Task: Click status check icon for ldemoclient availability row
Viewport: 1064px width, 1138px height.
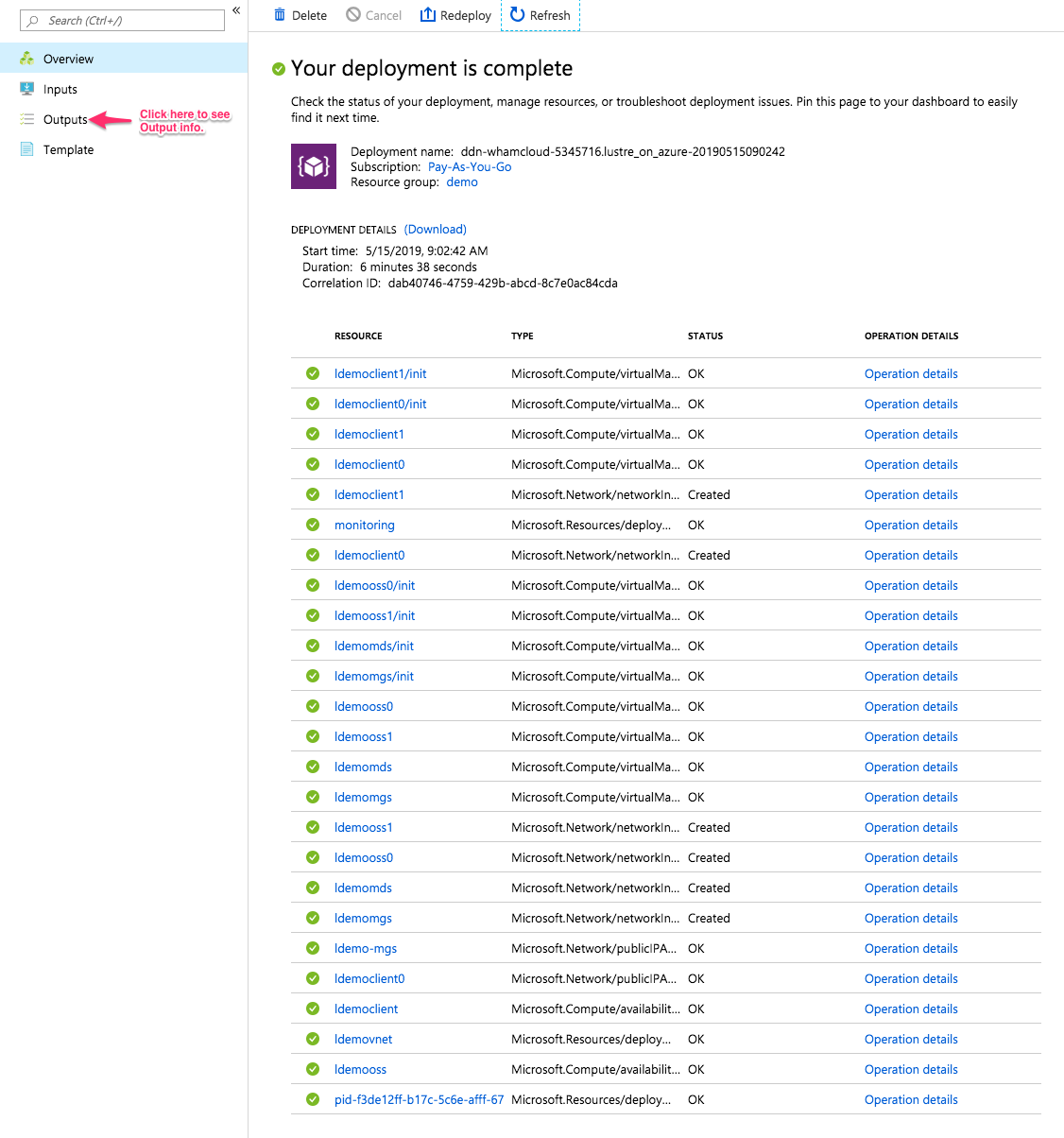Action: pyautogui.click(x=313, y=1009)
